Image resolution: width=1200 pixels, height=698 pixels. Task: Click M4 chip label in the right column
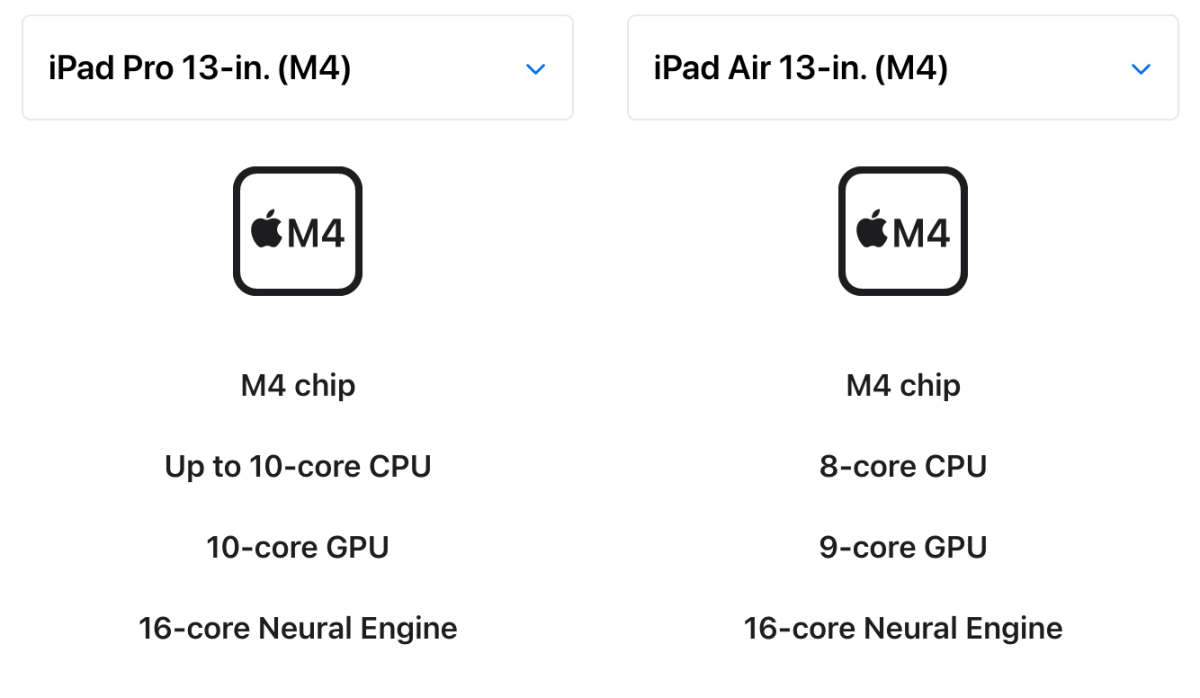click(x=903, y=385)
